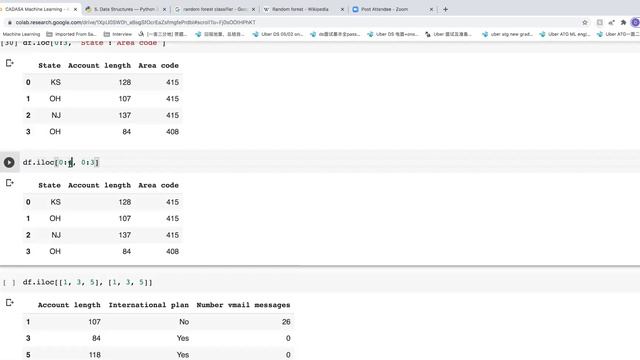Open the Chrome profile avatar
Image resolution: width=640 pixels, height=360 pixels.
click(635, 22)
